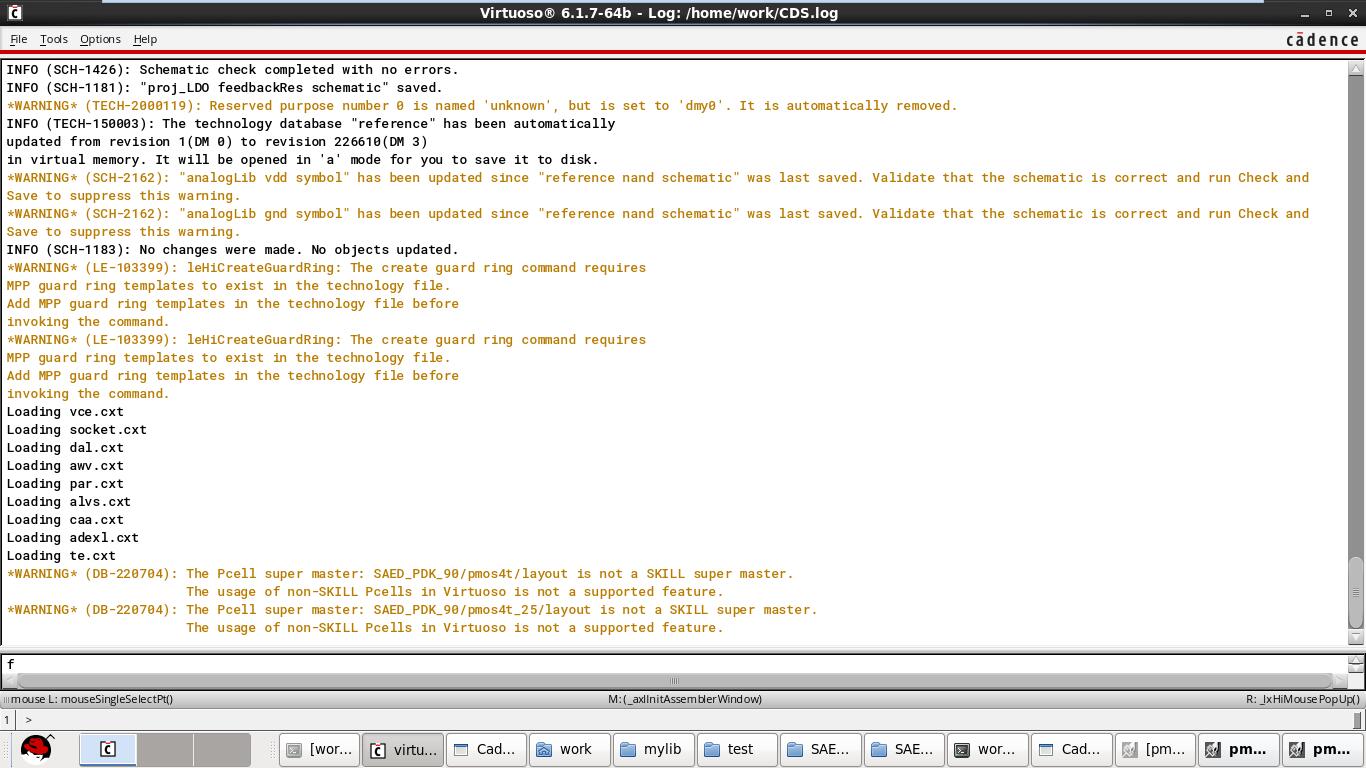Activate the "virtu..." taskbar window button
This screenshot has height=768, width=1366.
pos(403,749)
